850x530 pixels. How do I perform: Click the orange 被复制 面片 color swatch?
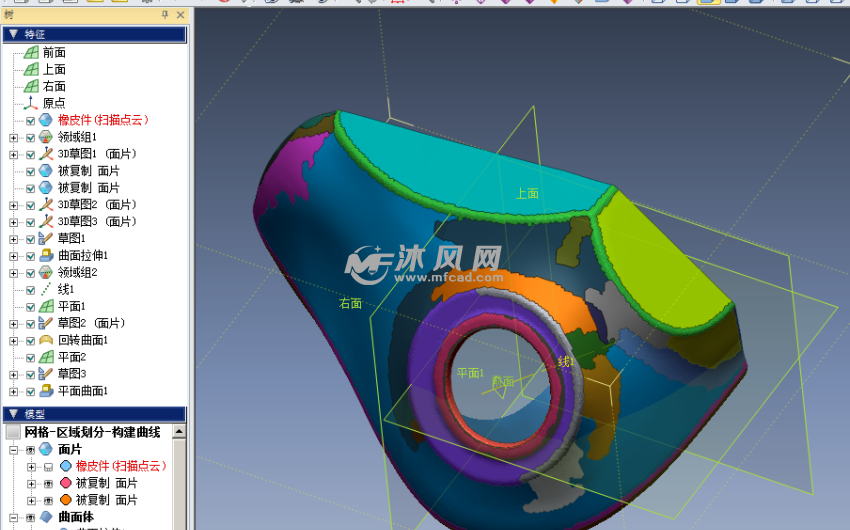(66, 500)
